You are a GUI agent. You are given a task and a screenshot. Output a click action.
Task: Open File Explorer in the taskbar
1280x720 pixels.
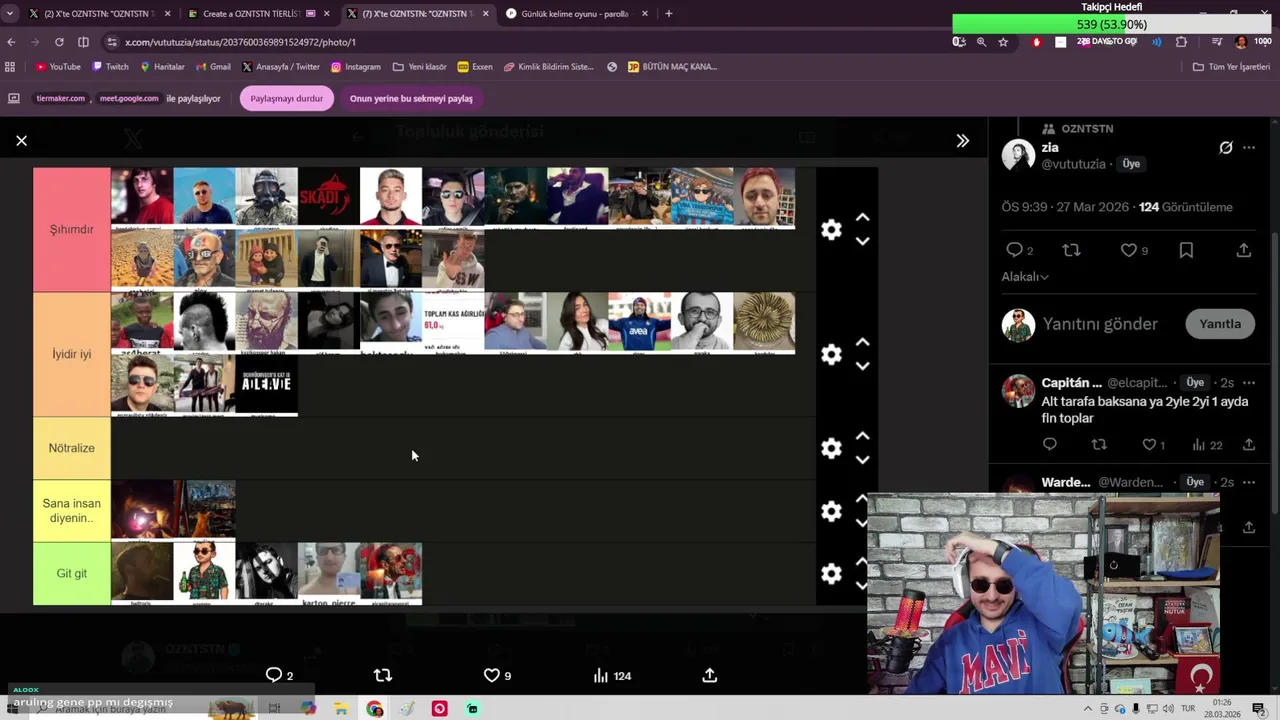(x=341, y=709)
